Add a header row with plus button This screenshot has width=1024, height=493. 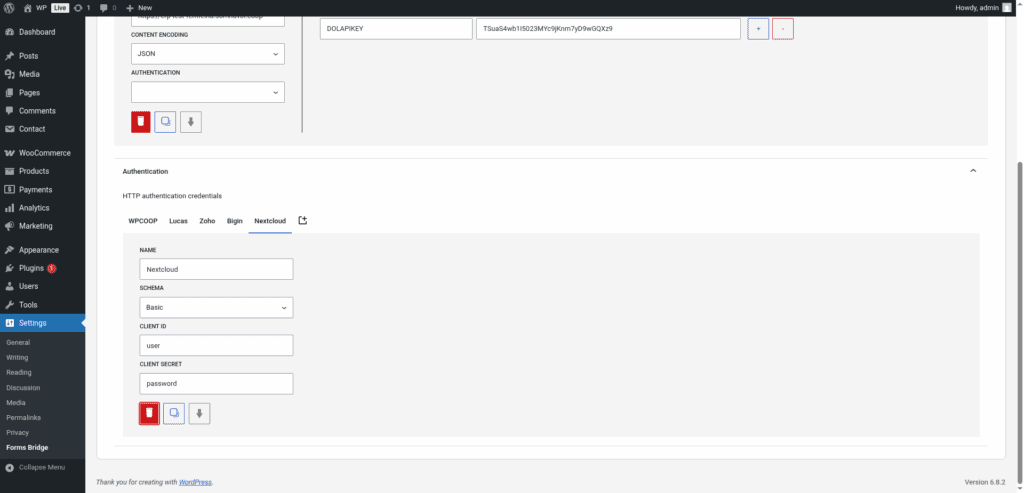point(758,29)
